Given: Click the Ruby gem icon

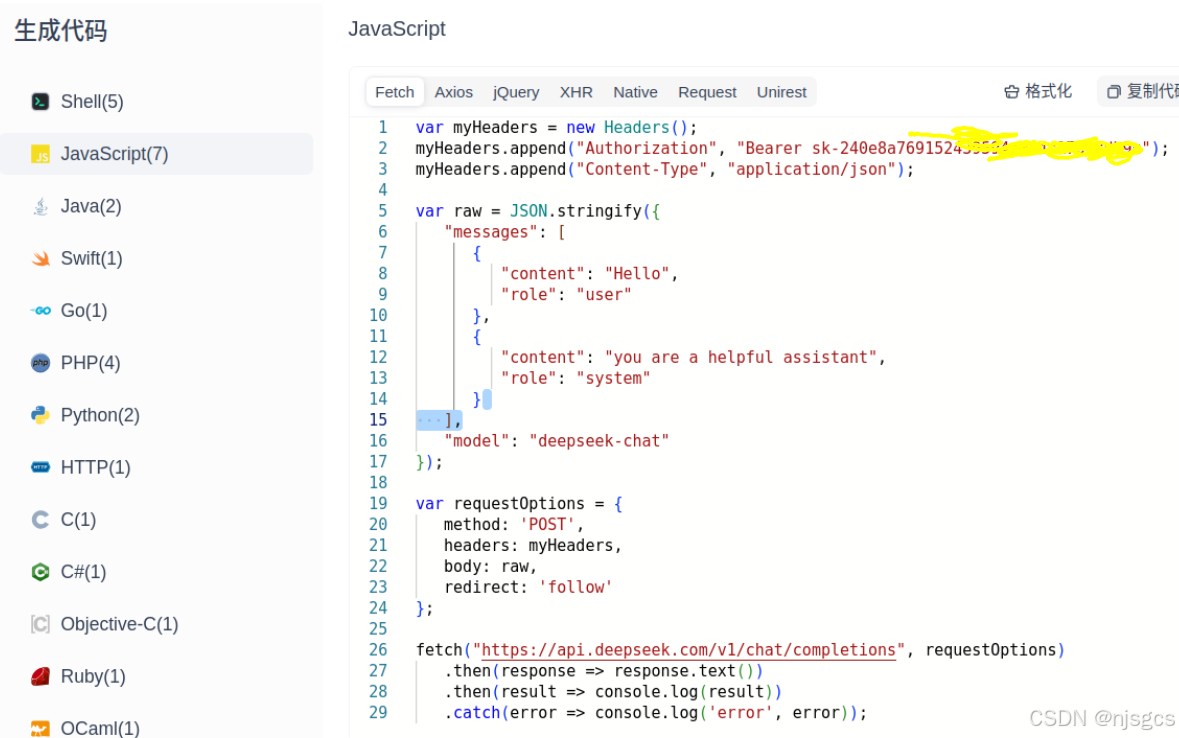Looking at the screenshot, I should pyautogui.click(x=41, y=676).
